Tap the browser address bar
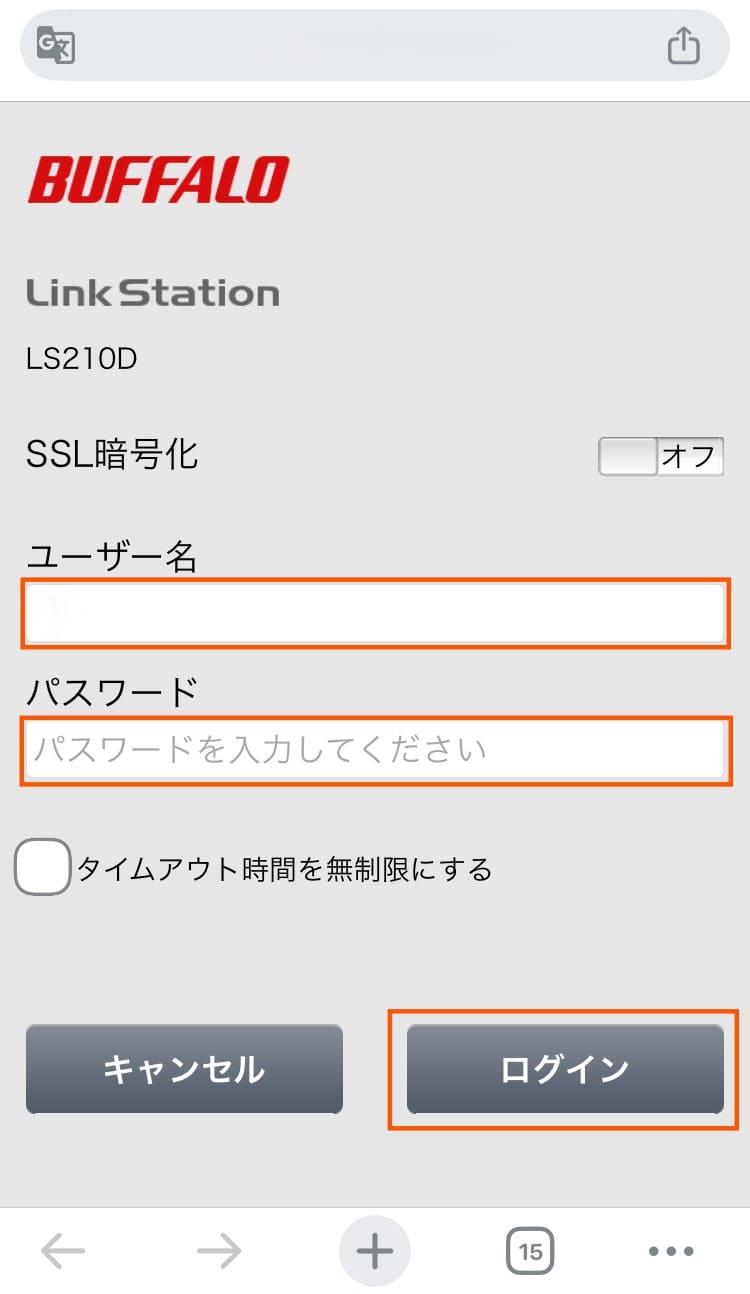 coord(370,46)
